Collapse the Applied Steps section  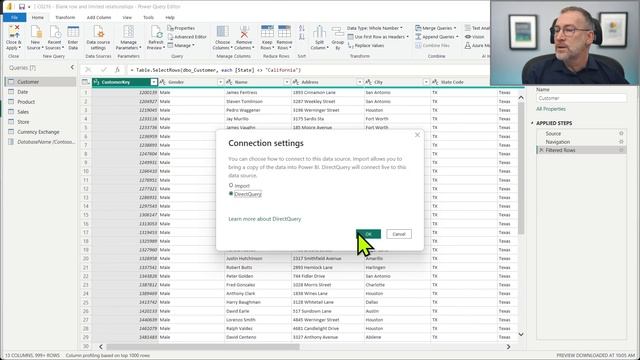(x=532, y=123)
